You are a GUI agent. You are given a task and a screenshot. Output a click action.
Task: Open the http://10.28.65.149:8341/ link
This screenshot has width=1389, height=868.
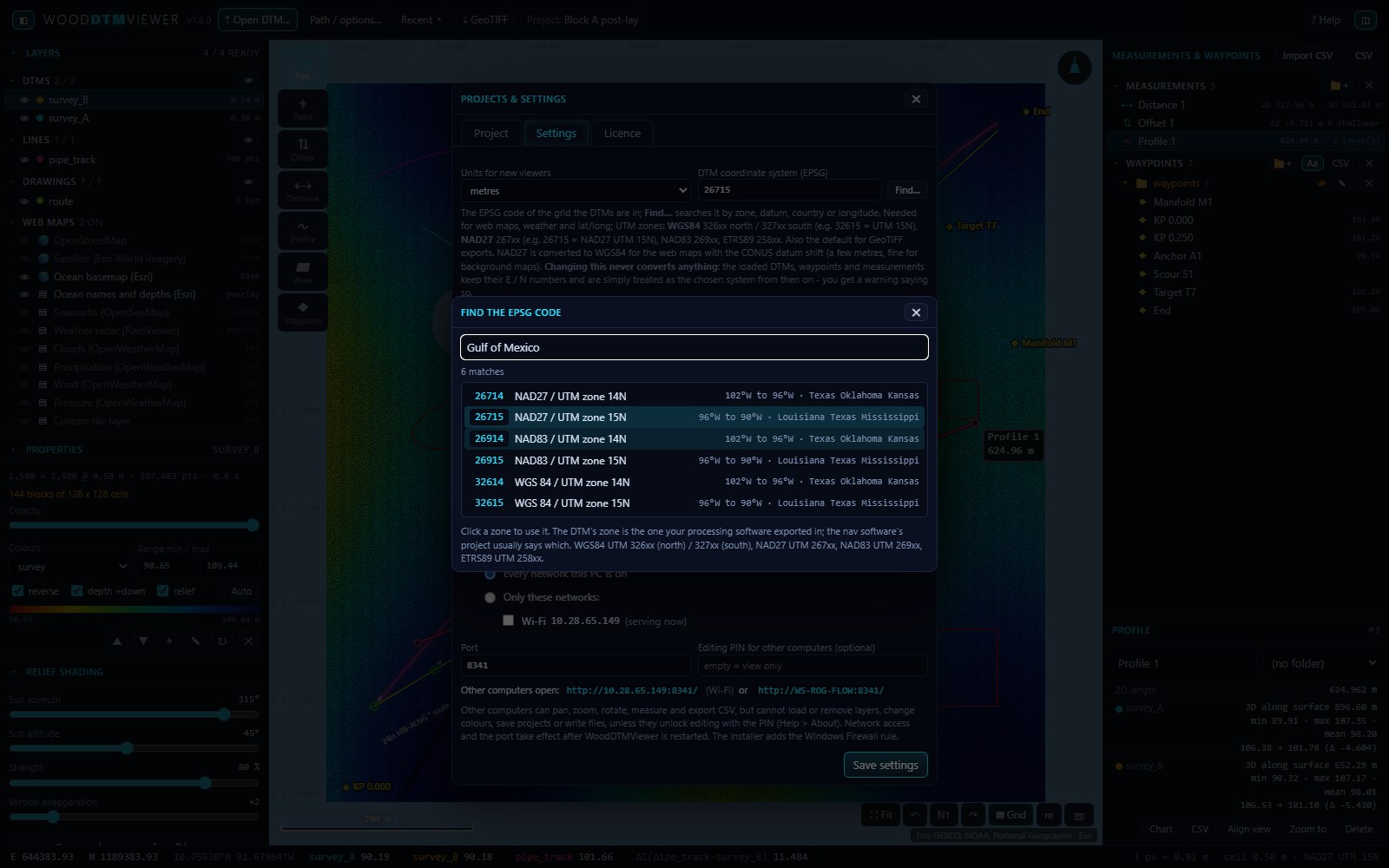coord(632,690)
